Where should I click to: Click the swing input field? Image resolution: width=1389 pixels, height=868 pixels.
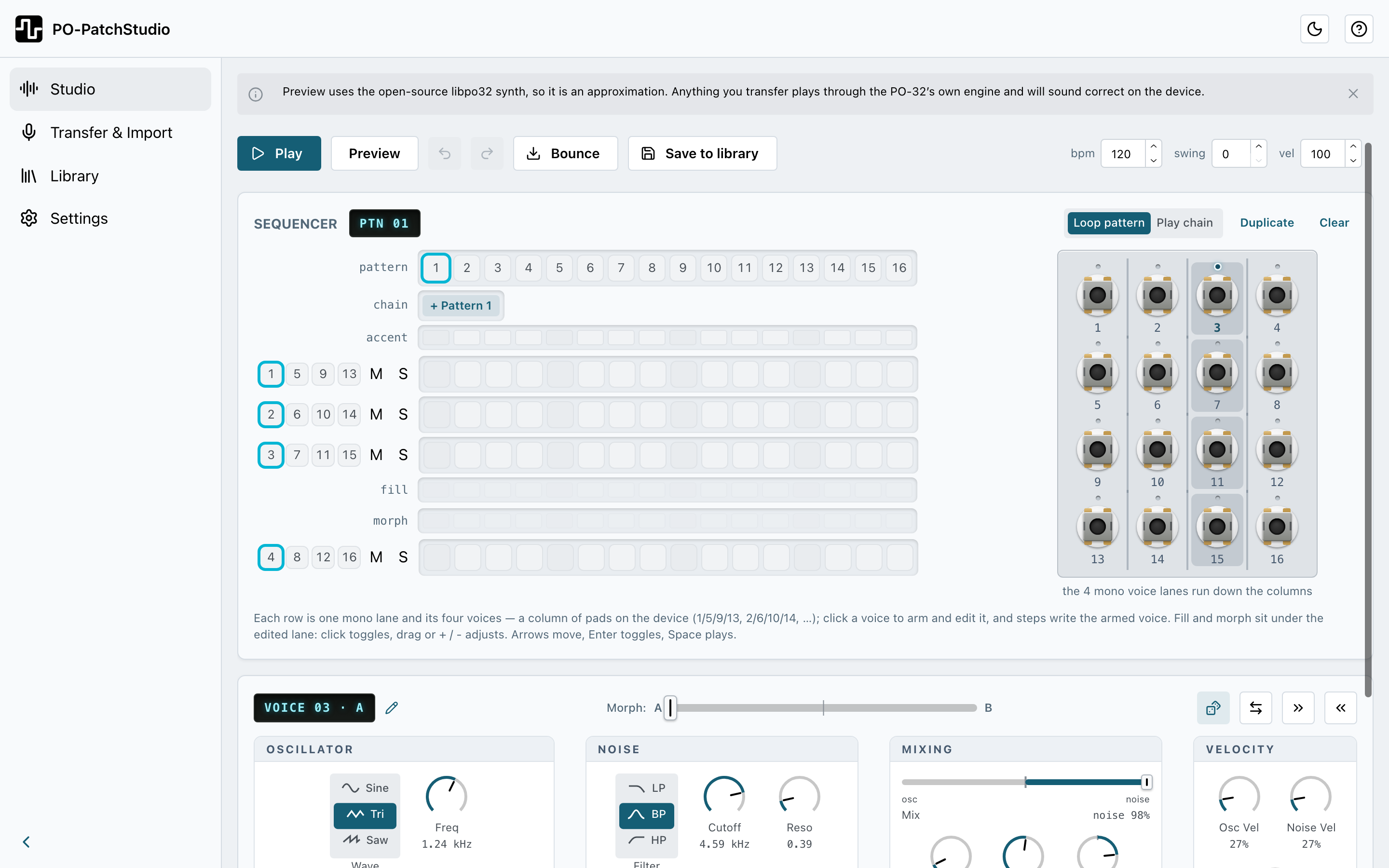click(1231, 154)
